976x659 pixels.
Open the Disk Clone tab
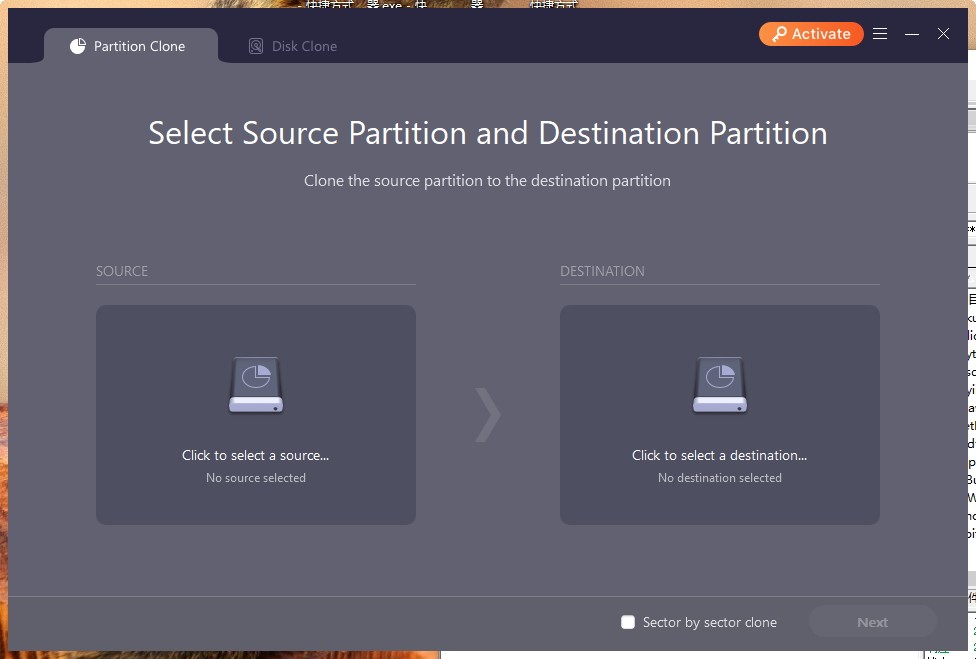[293, 46]
